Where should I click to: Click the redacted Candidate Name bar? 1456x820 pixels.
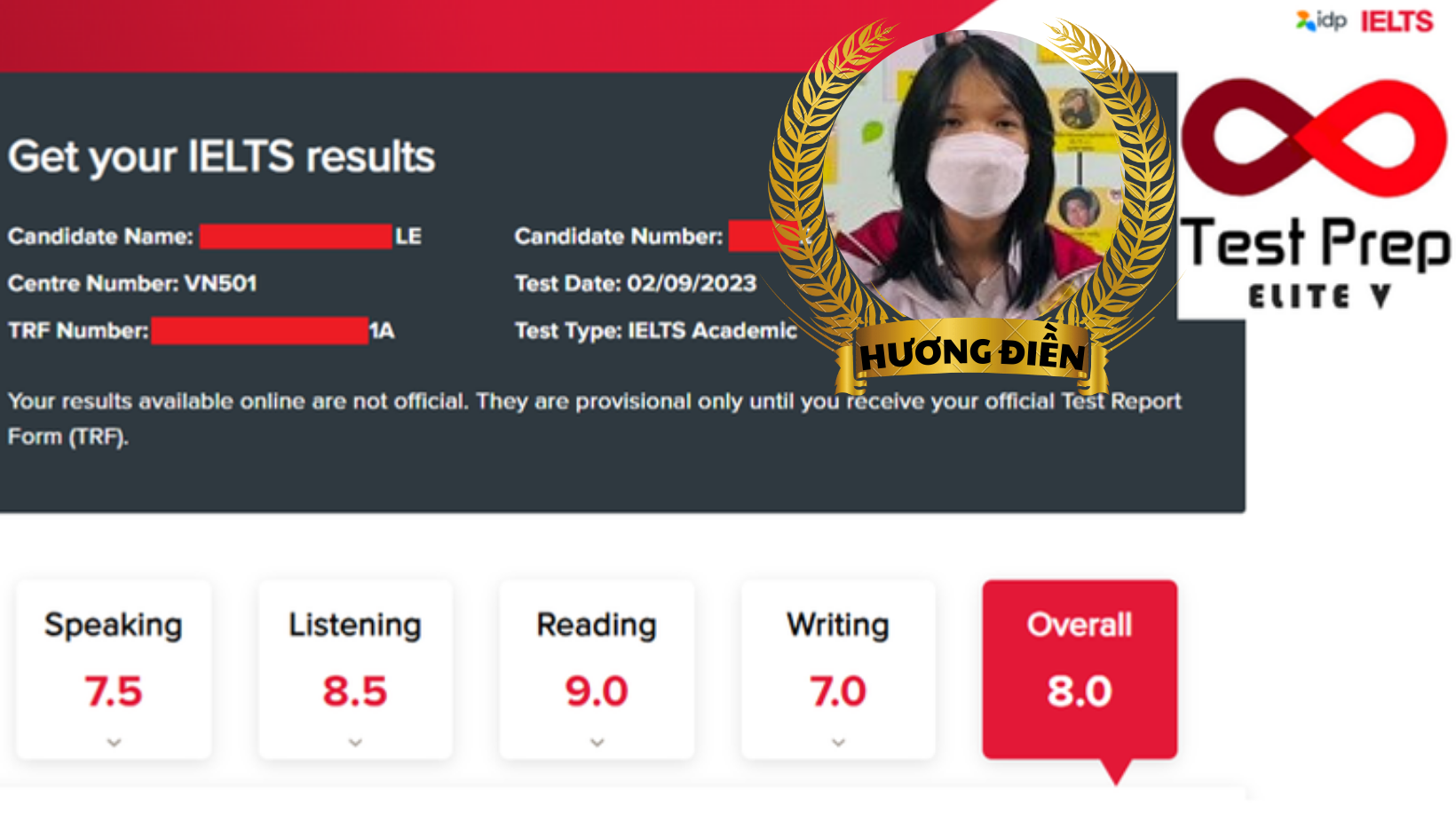296,236
